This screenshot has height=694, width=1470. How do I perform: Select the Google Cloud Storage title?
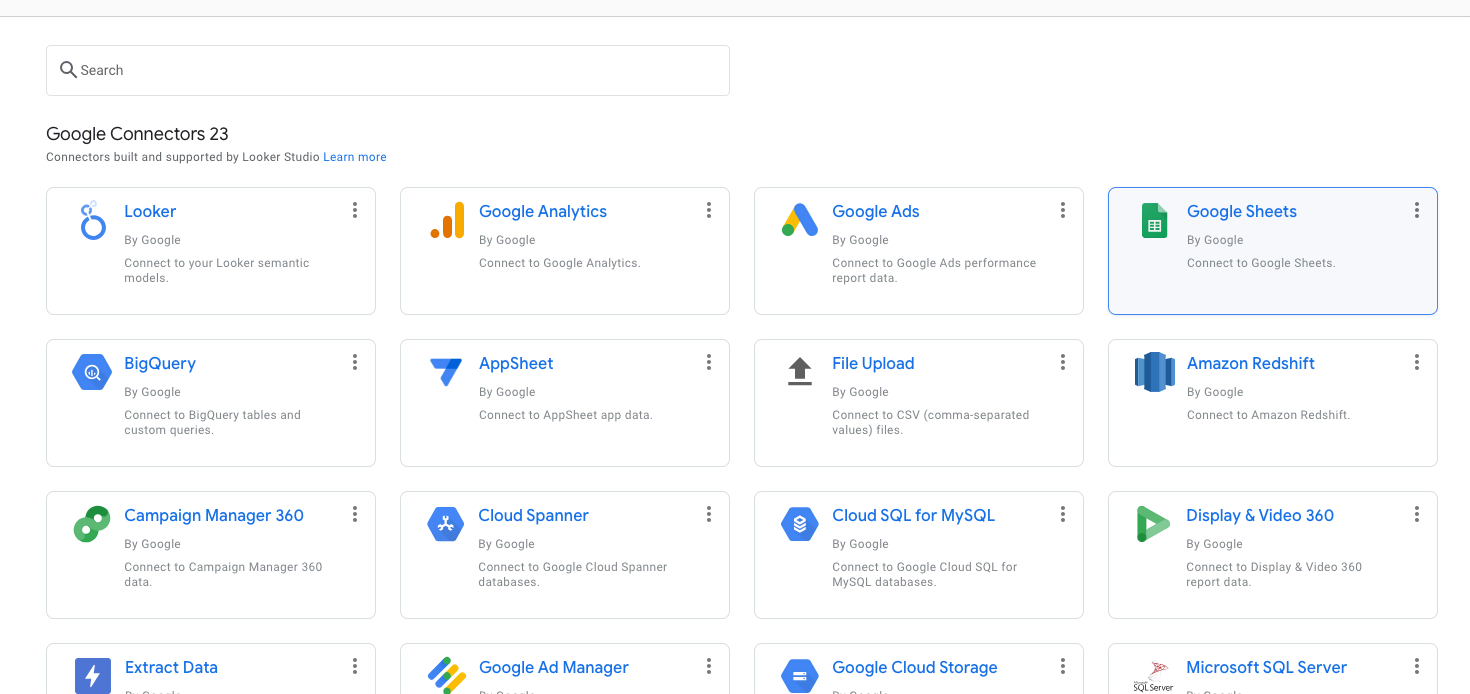pyautogui.click(x=914, y=667)
